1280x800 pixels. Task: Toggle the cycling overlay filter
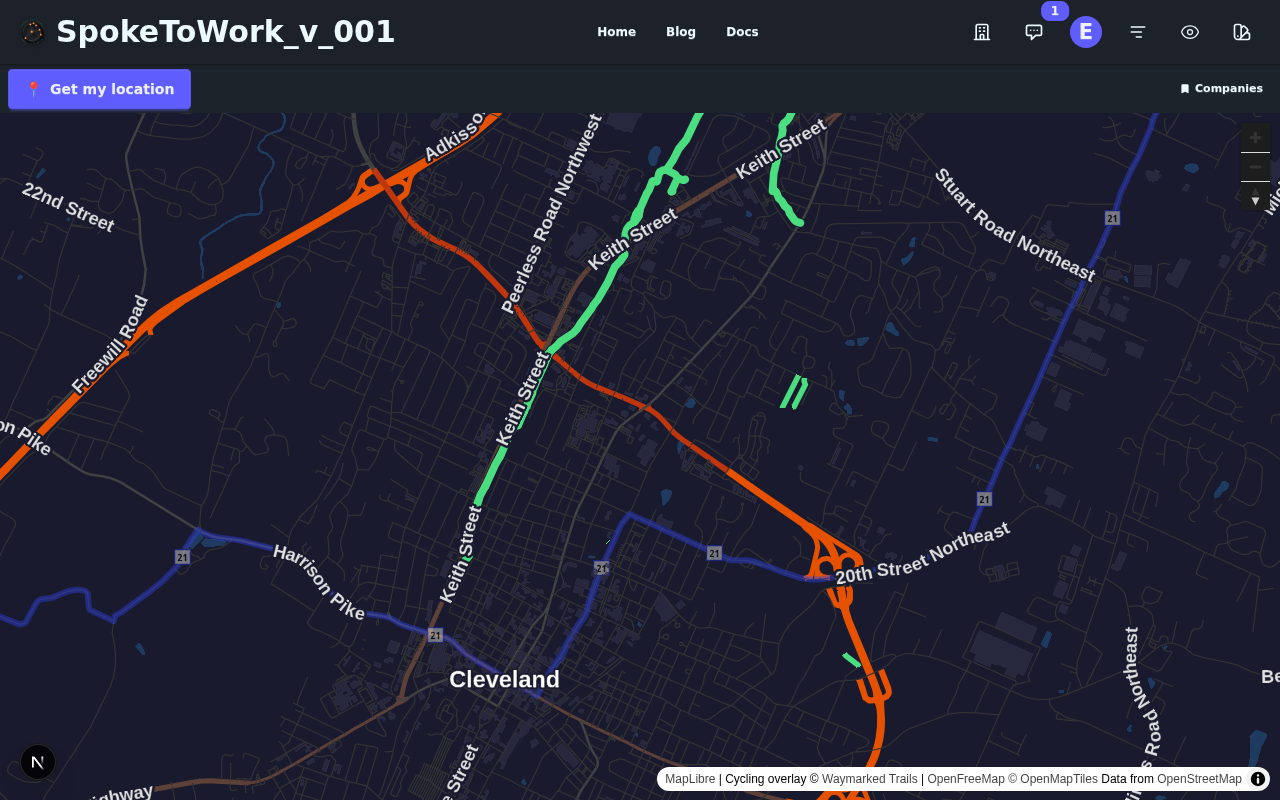(765, 778)
